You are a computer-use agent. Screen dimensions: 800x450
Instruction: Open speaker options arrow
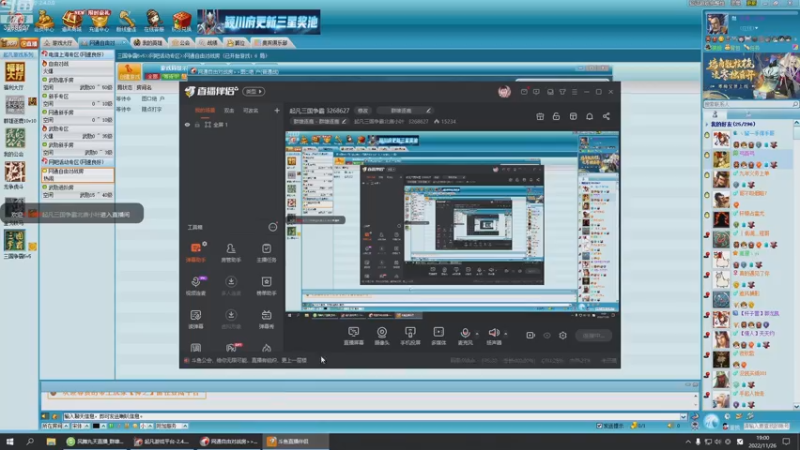coord(506,334)
